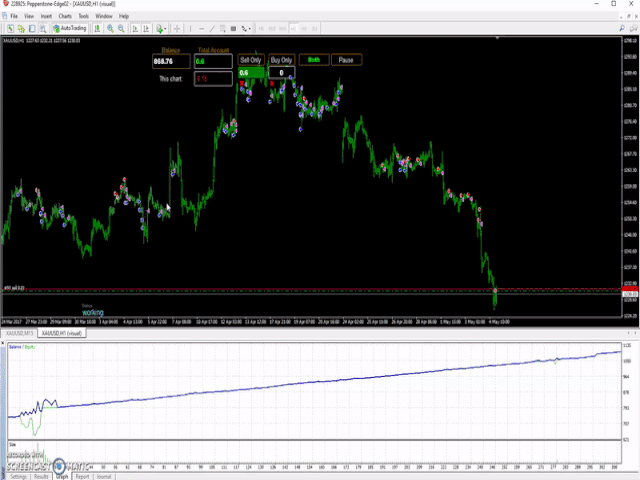Enable the Both trading mode button
The width and height of the screenshot is (640, 480).
(314, 60)
